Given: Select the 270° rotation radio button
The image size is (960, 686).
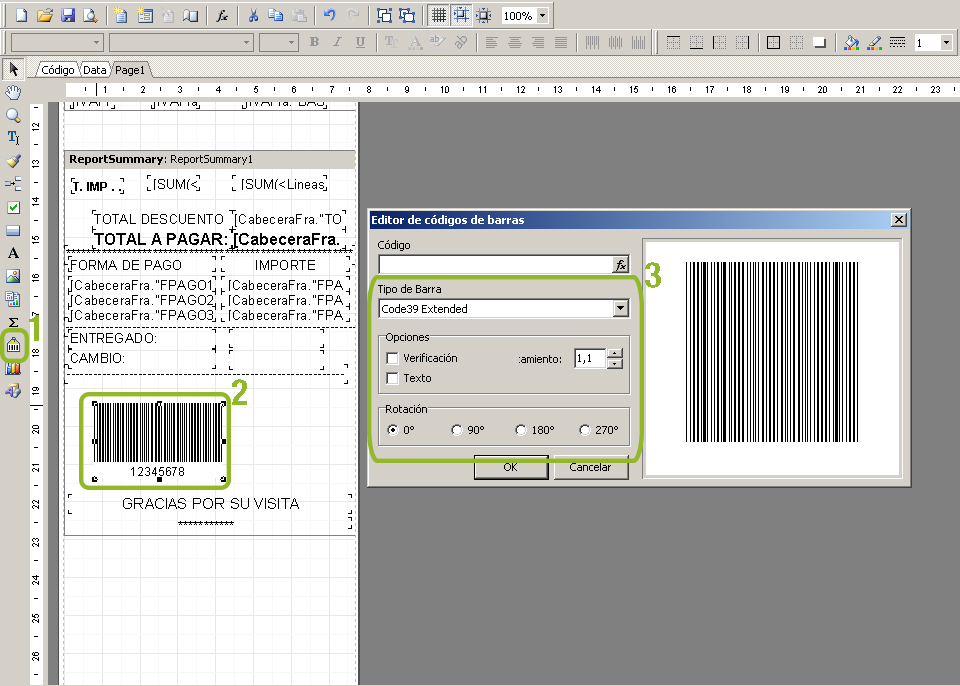Looking at the screenshot, I should (x=585, y=430).
